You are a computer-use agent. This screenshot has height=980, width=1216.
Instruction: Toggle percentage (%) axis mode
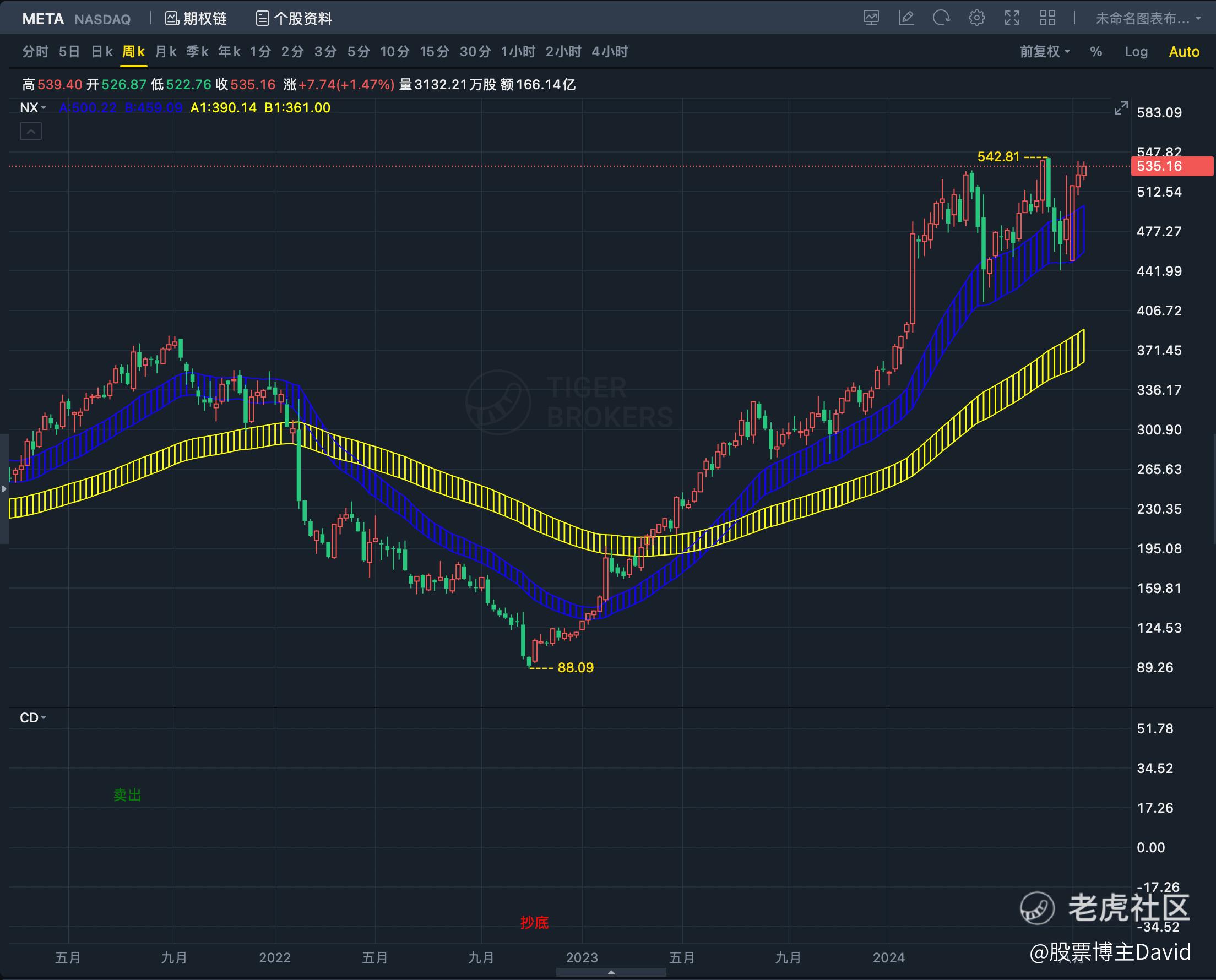(1096, 52)
